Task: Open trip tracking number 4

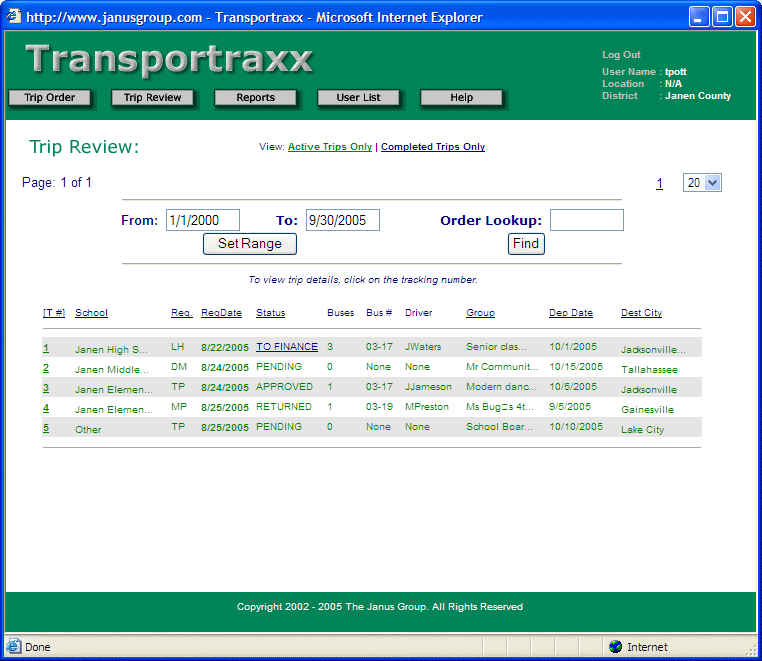Action: coord(46,408)
